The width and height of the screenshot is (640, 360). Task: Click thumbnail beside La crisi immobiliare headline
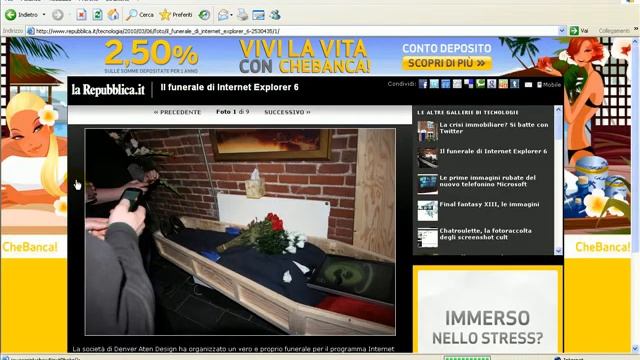pos(427,131)
